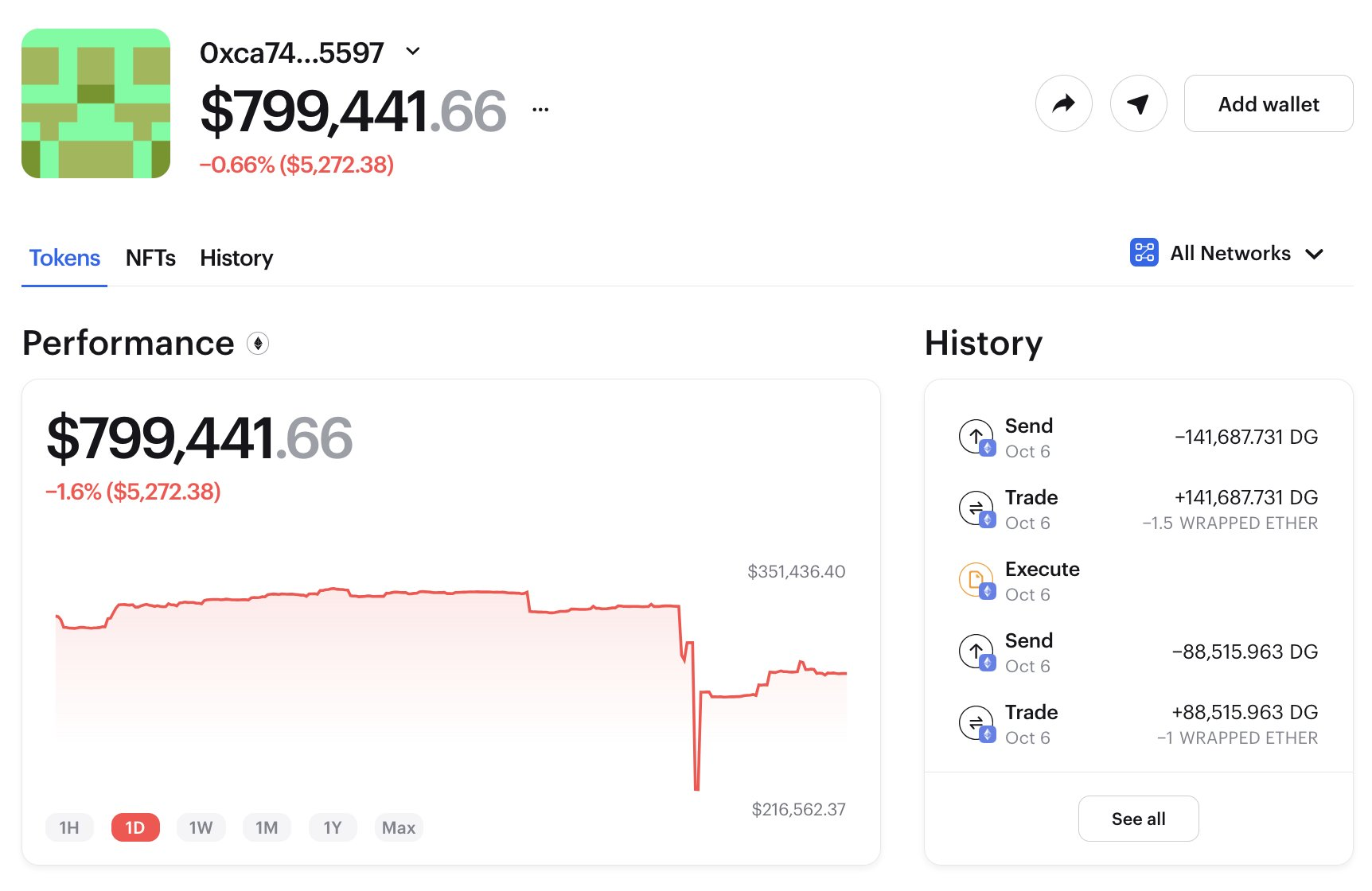
Task: Open the Send -88,515.963 DG transaction icon
Action: point(976,652)
